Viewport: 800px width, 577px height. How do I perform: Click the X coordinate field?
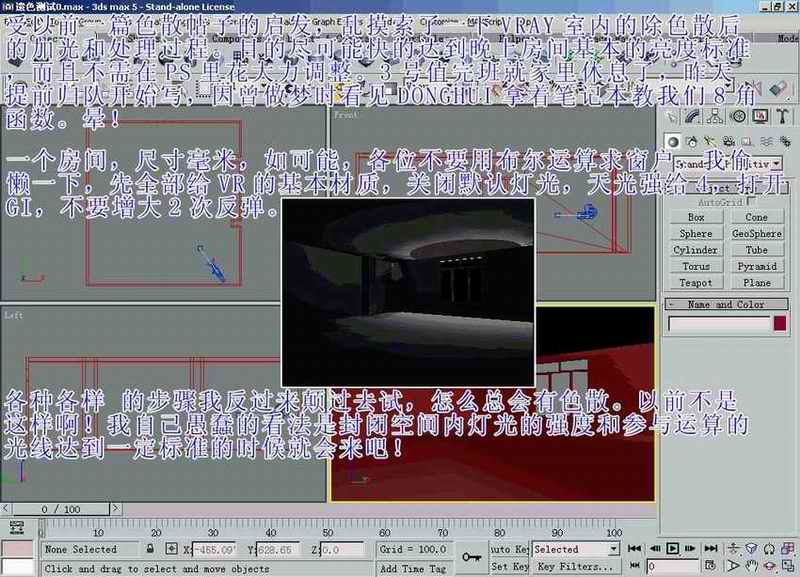click(214, 549)
